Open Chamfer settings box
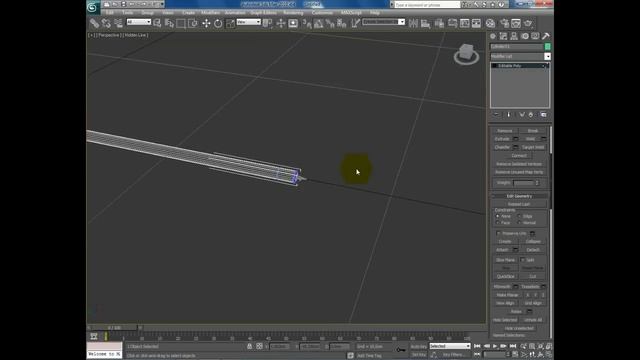 [x=516, y=147]
